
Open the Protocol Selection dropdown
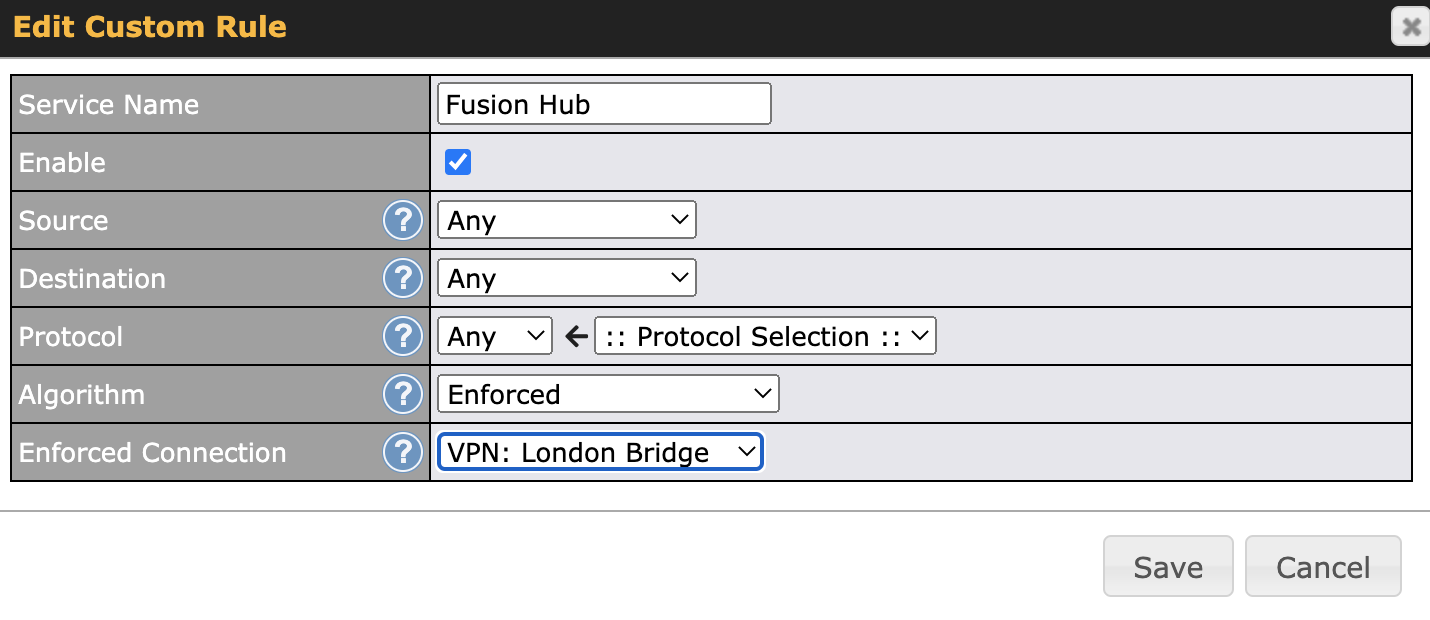point(765,337)
